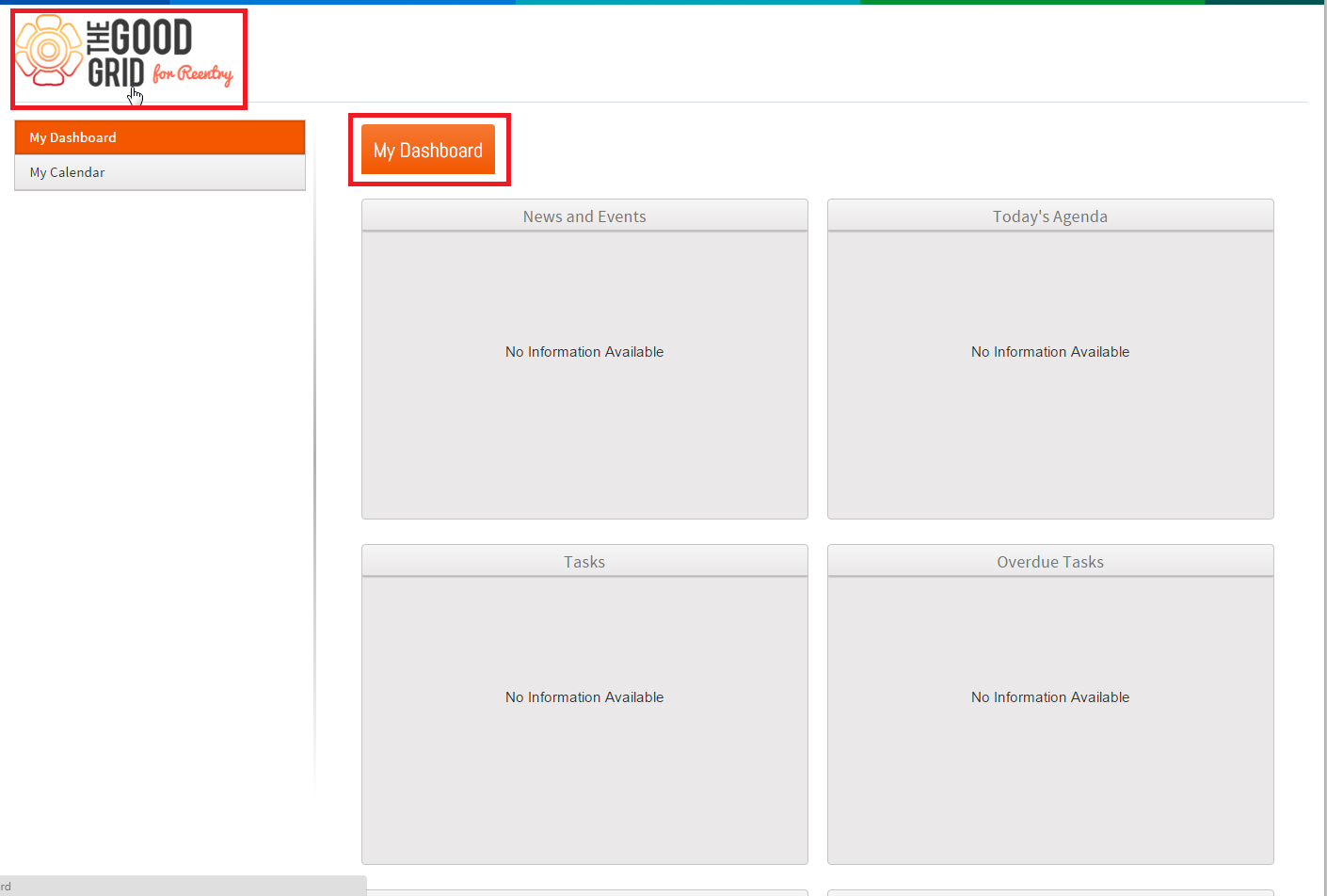The width and height of the screenshot is (1327, 896).
Task: Open My Calendar in the sidebar
Action: coord(160,172)
